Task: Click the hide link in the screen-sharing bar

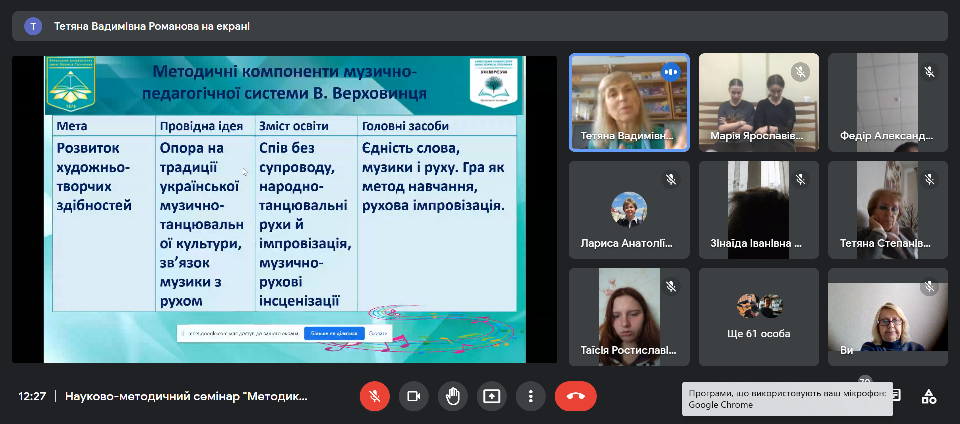Action: 378,334
